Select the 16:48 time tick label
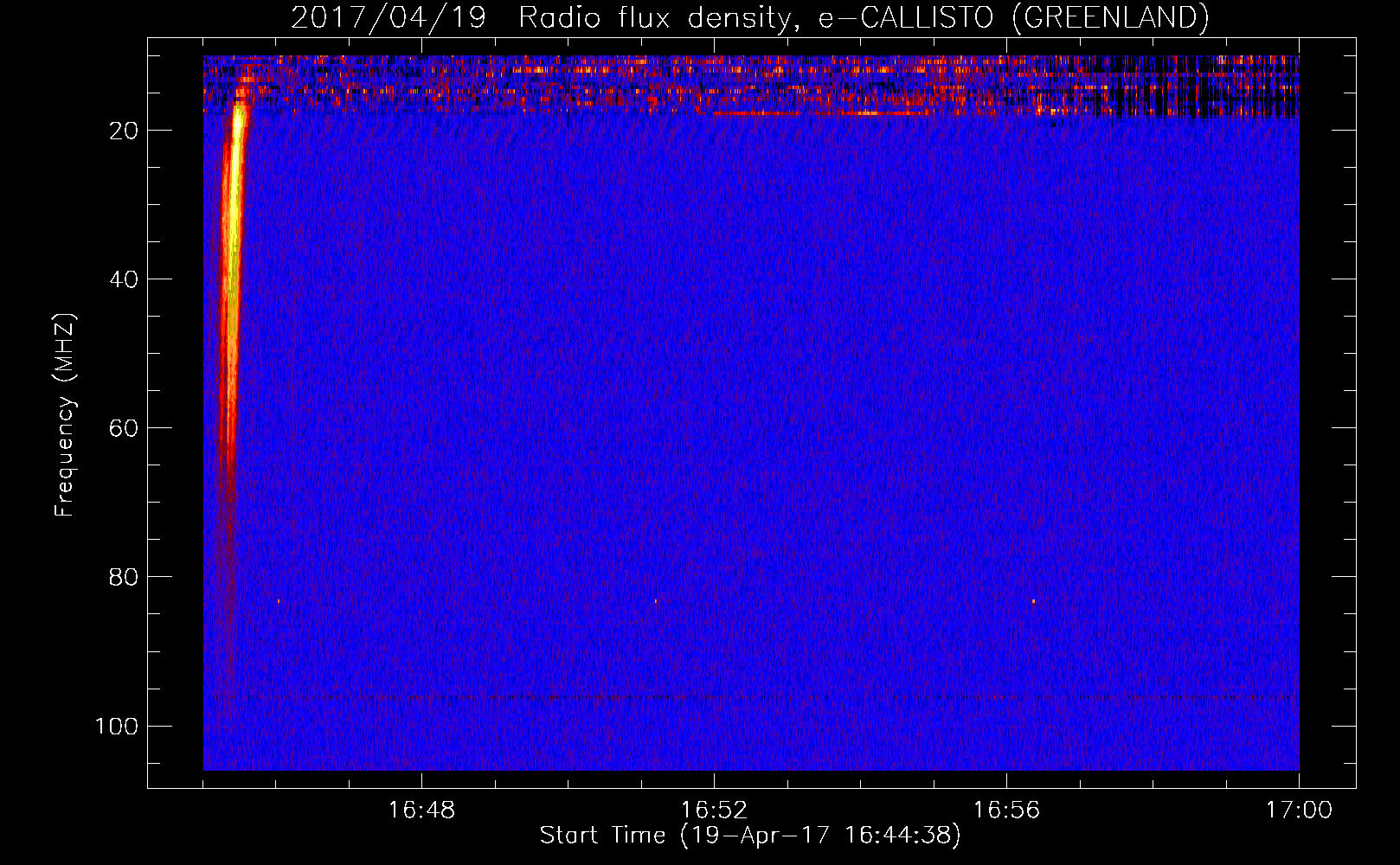 tap(421, 811)
